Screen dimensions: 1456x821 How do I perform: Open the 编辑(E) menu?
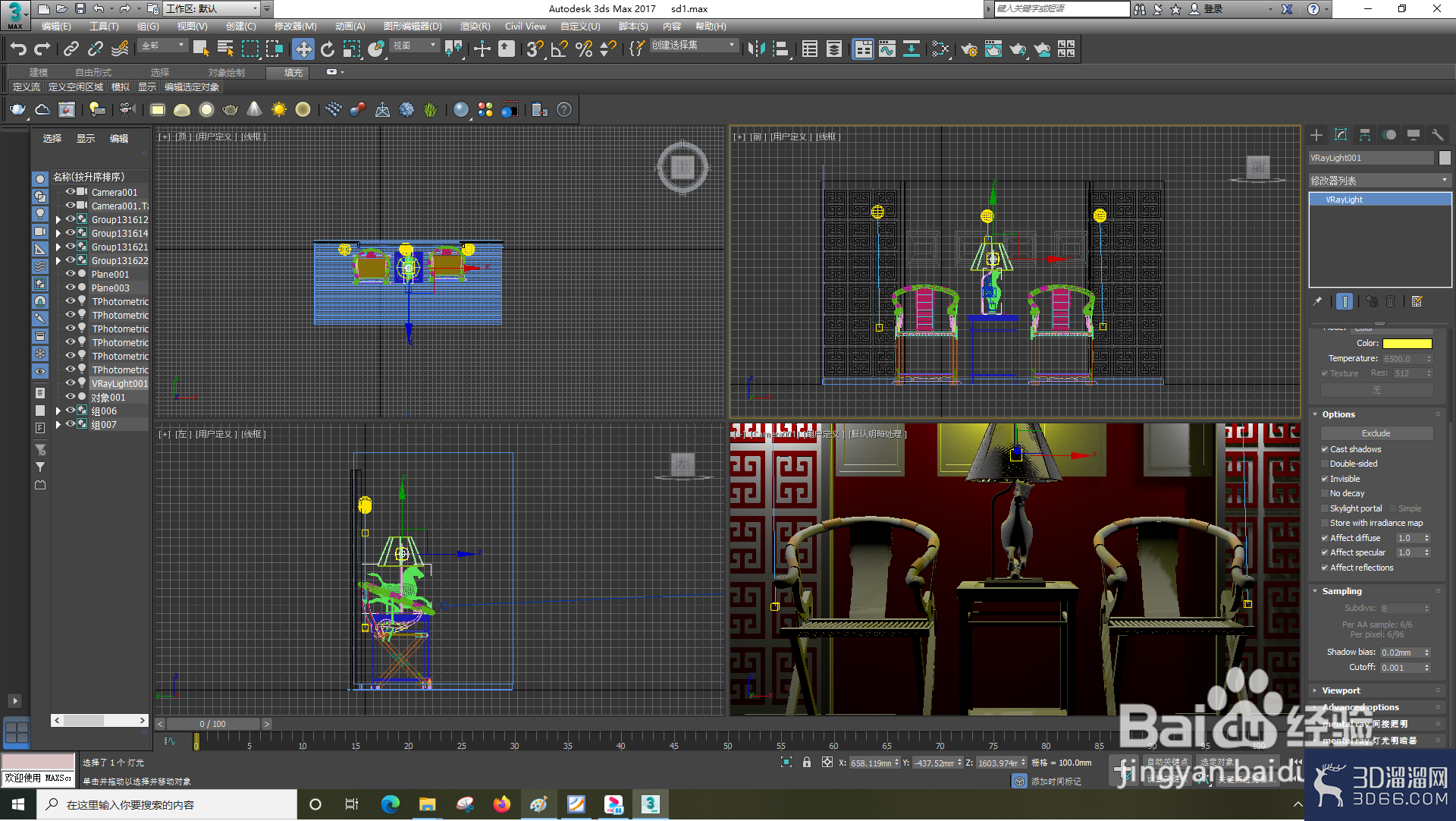(x=56, y=27)
